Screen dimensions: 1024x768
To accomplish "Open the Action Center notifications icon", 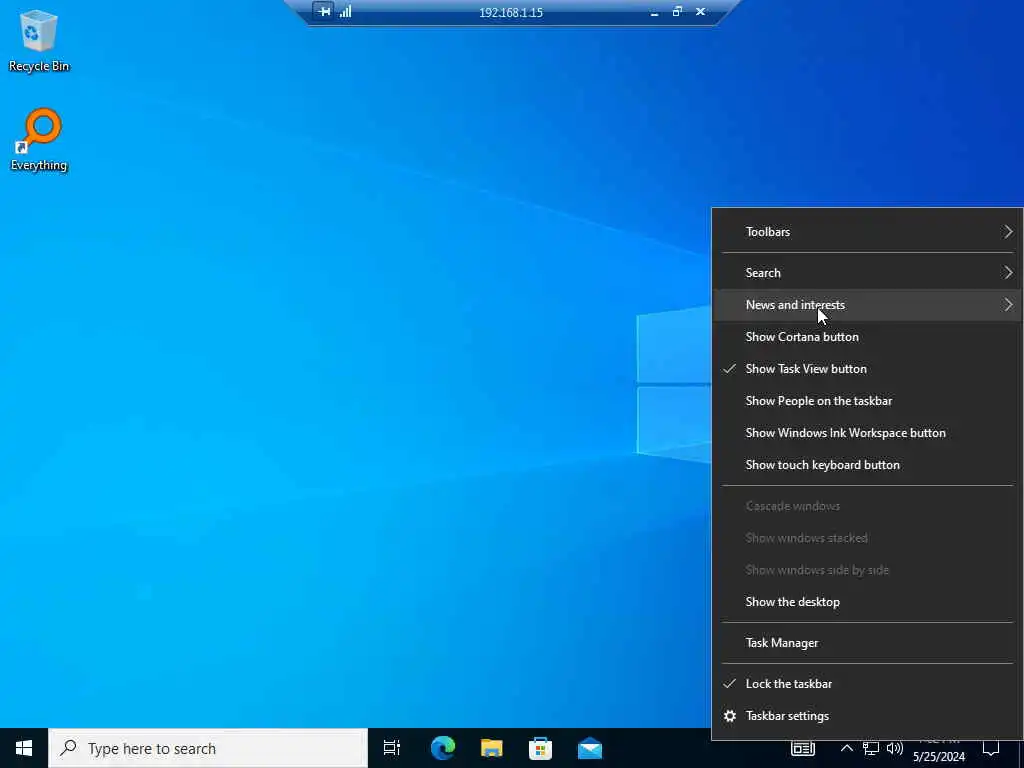I will point(991,748).
